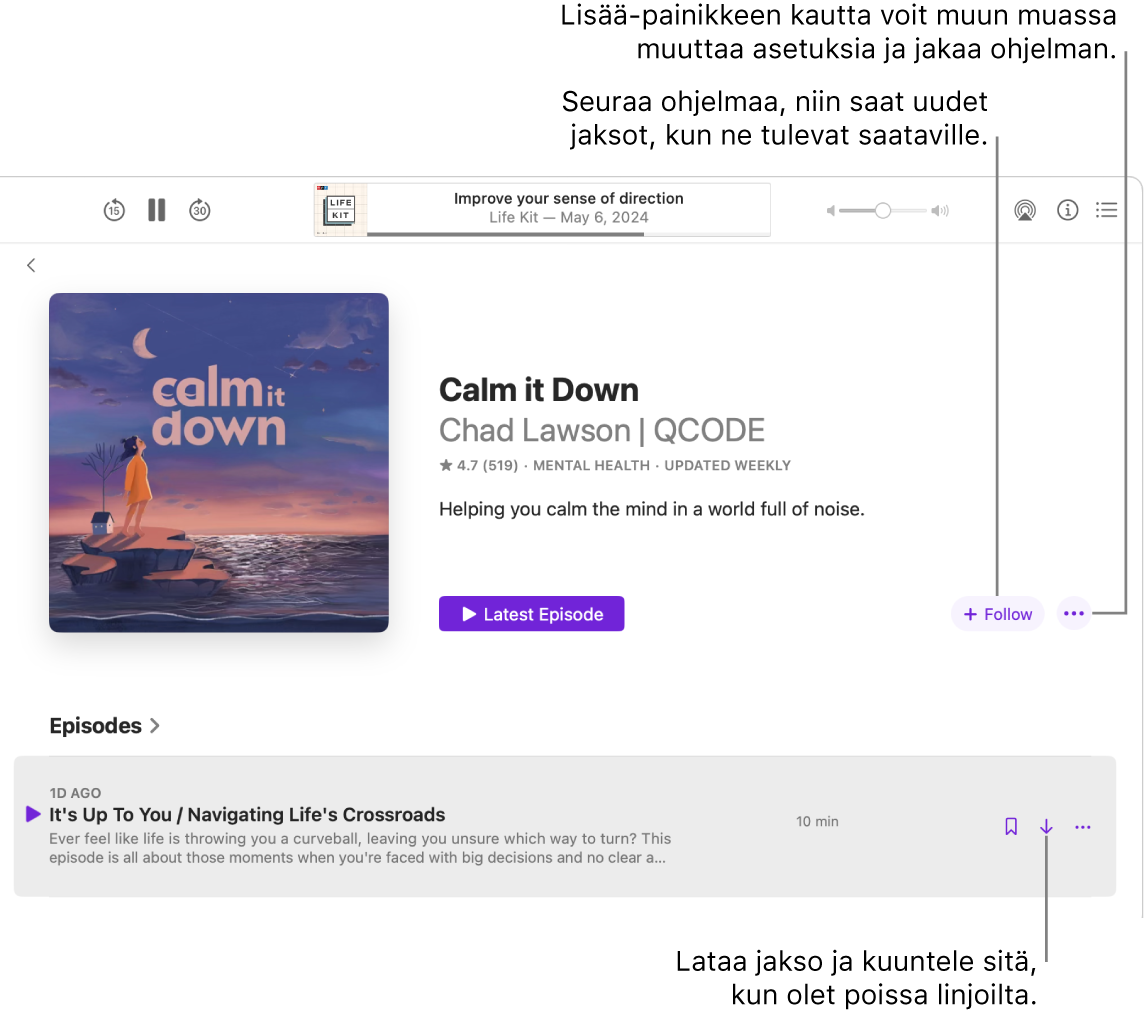Play the Latest Episode
This screenshot has width=1144, height=1013.
coord(531,613)
